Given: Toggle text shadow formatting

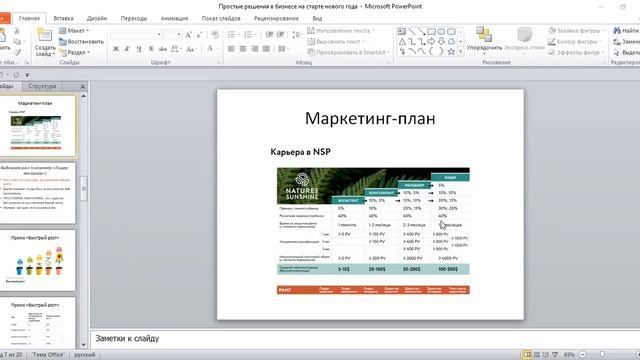Looking at the screenshot, I should (x=151, y=49).
